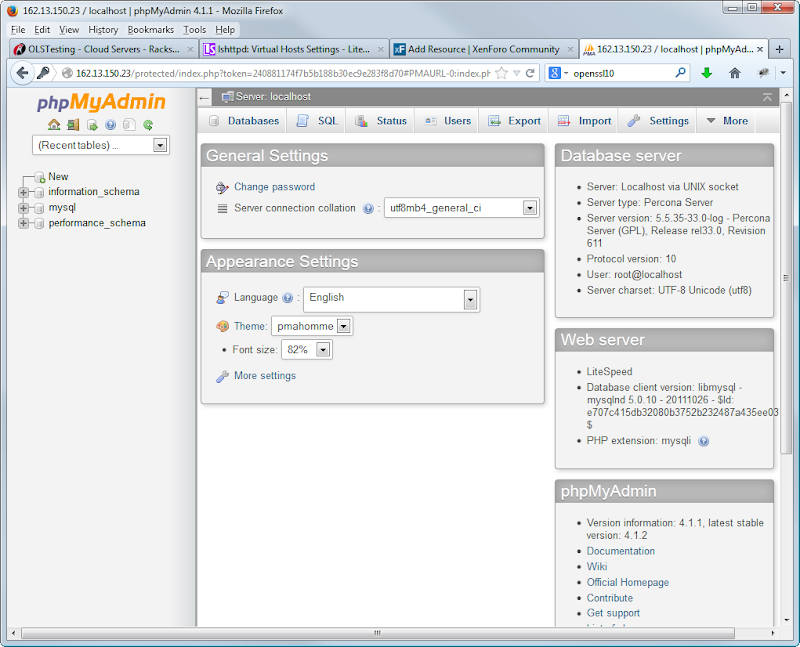Expand the information_schema tree node
800x647 pixels.
pos(23,192)
